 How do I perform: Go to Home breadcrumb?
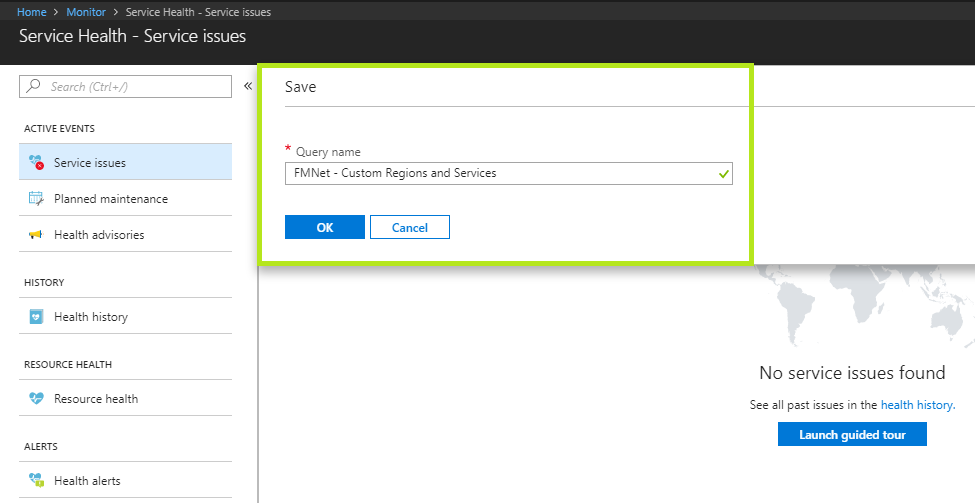tap(31, 12)
